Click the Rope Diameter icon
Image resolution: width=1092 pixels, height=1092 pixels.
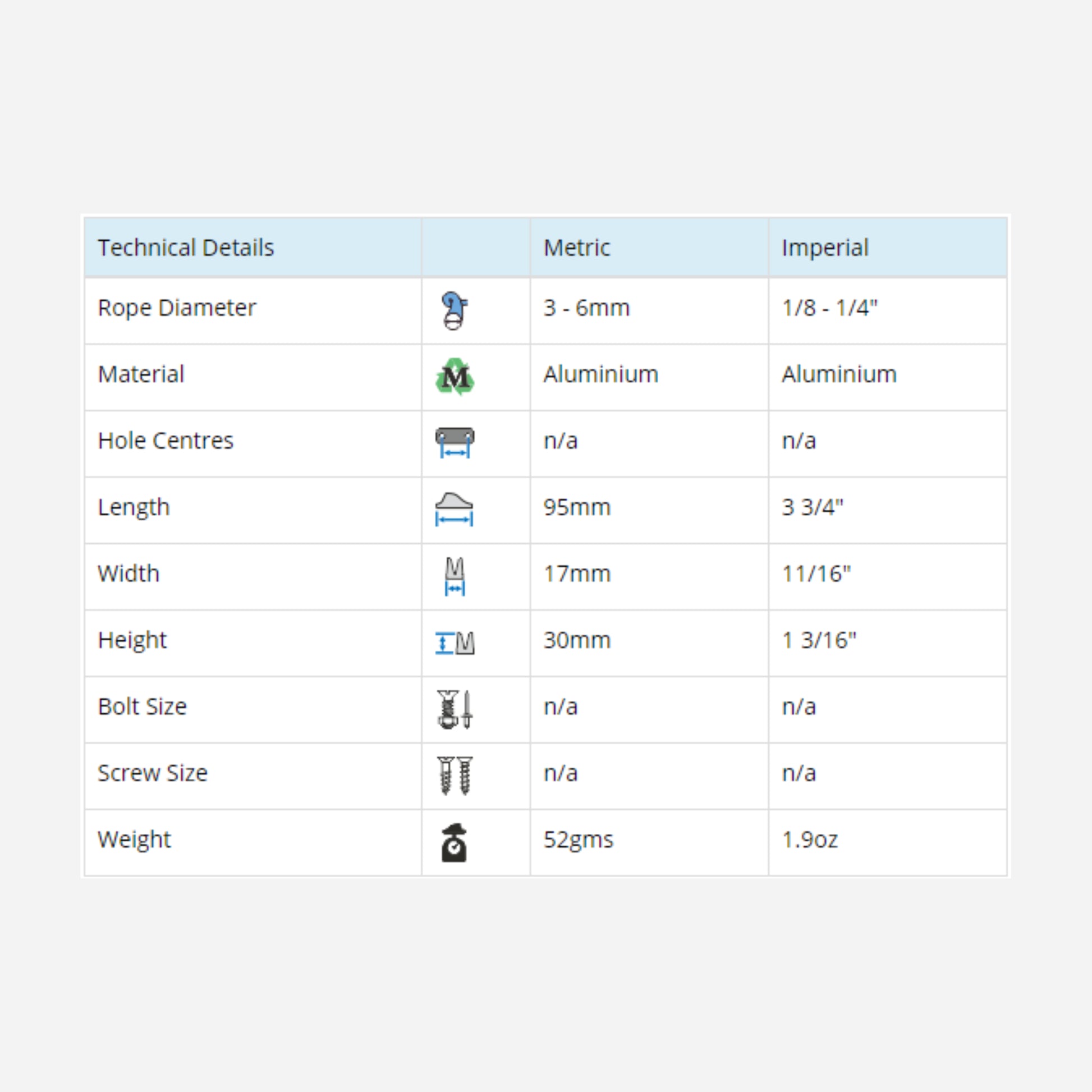pos(455,310)
